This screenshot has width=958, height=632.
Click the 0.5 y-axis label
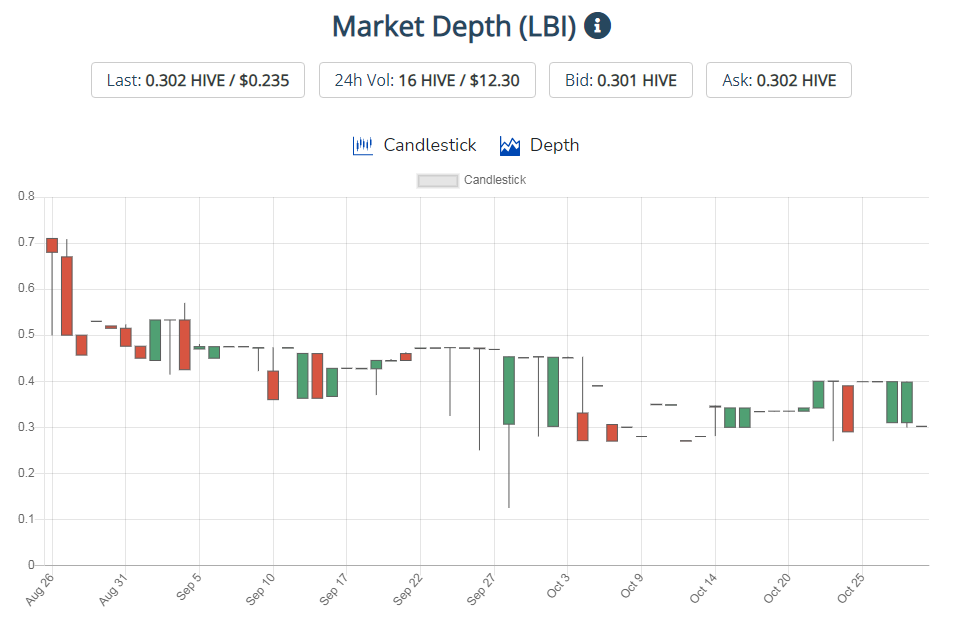(26, 334)
